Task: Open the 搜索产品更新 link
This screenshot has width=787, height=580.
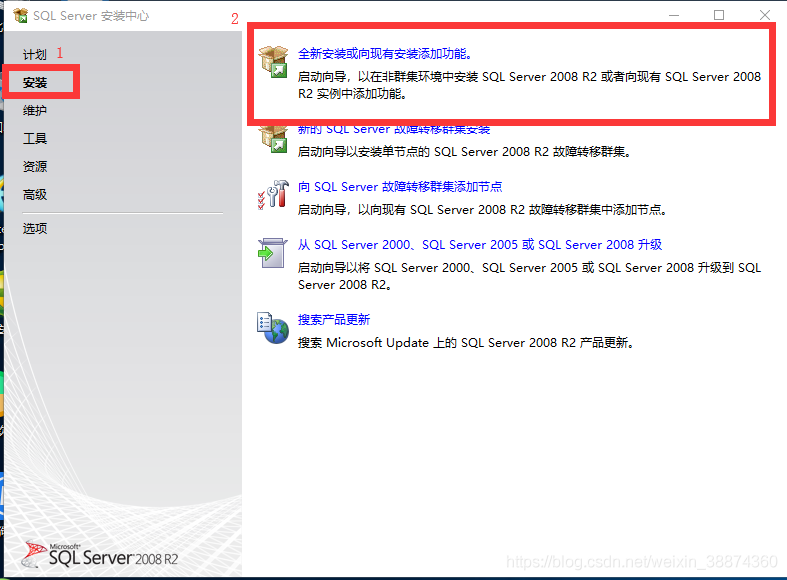Action: click(334, 320)
